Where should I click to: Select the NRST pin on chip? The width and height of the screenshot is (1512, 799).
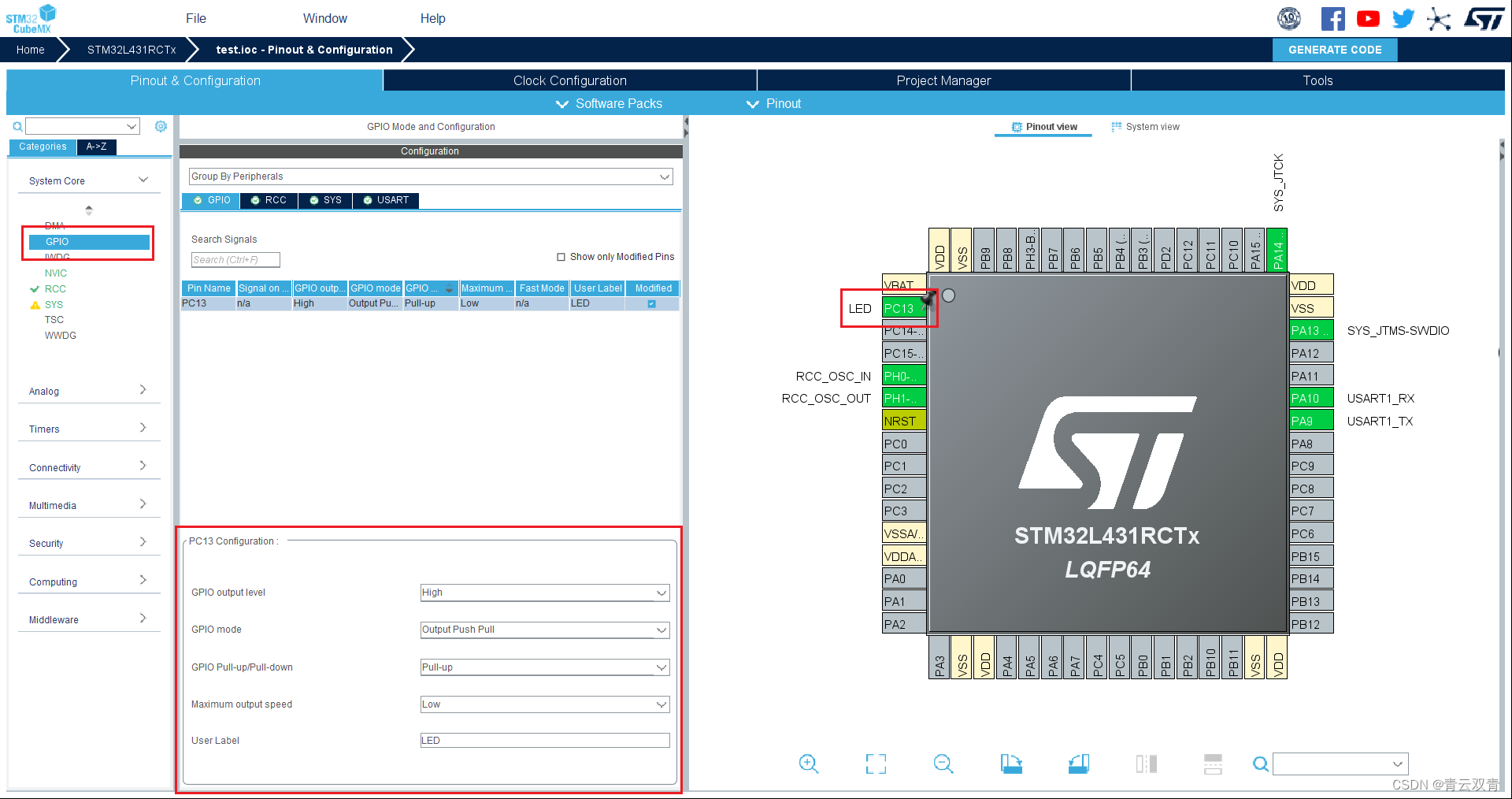(904, 421)
